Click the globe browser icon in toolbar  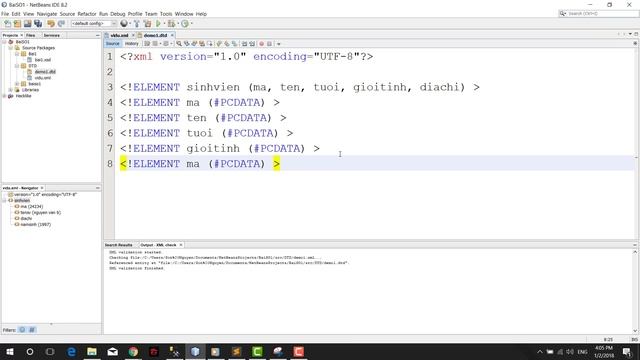124,24
